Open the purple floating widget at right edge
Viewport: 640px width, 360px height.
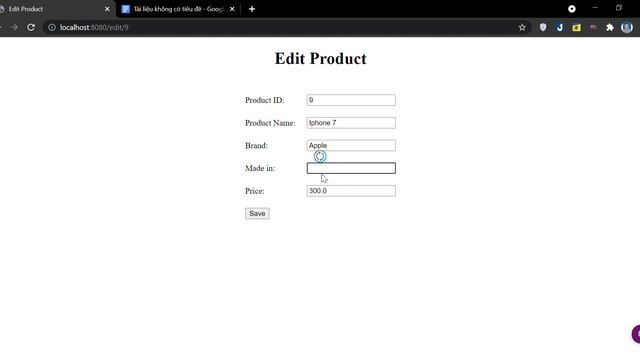(636, 334)
